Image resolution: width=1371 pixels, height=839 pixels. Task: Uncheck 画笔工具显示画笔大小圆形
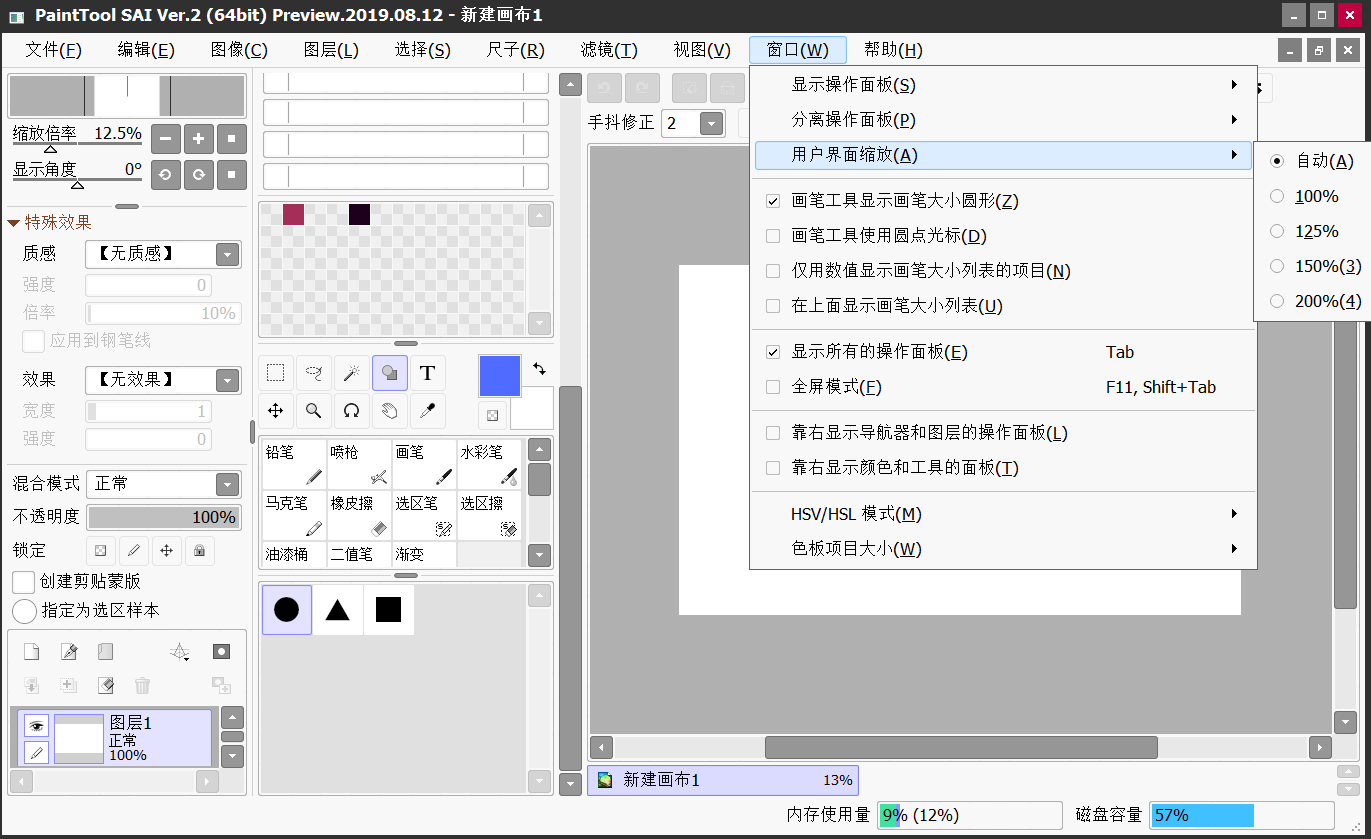(x=773, y=201)
